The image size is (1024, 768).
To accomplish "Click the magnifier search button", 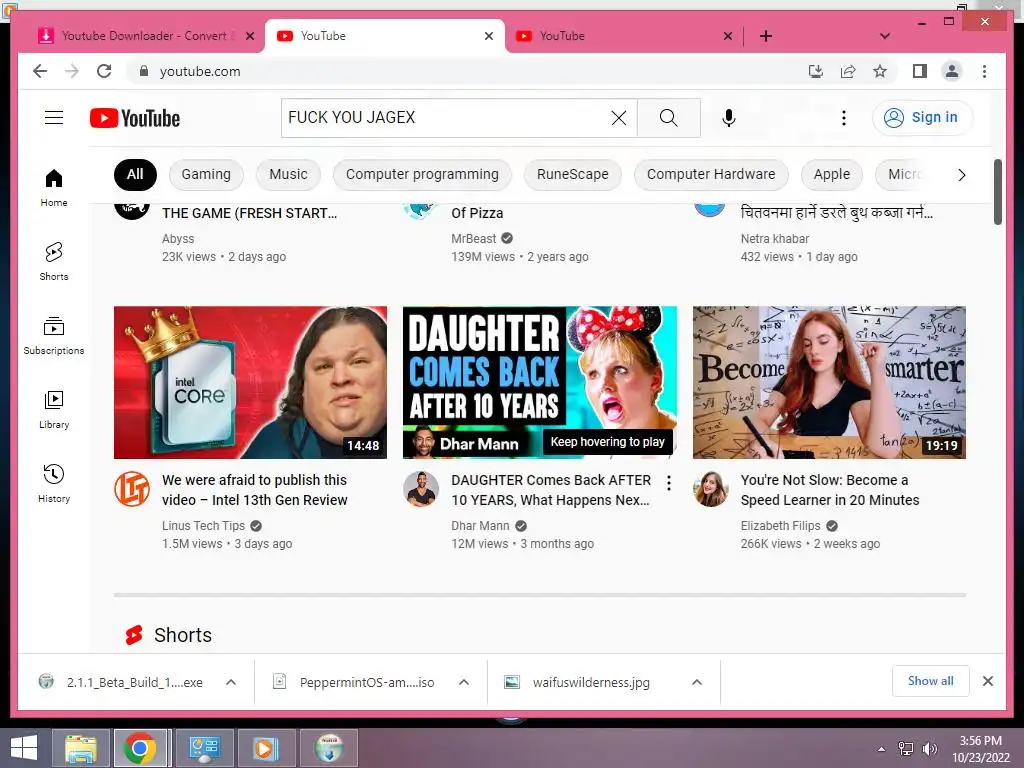I will click(669, 118).
